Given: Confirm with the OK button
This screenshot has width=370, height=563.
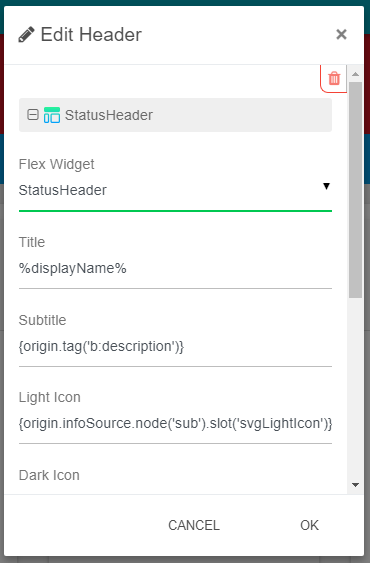Looking at the screenshot, I should tap(309, 525).
